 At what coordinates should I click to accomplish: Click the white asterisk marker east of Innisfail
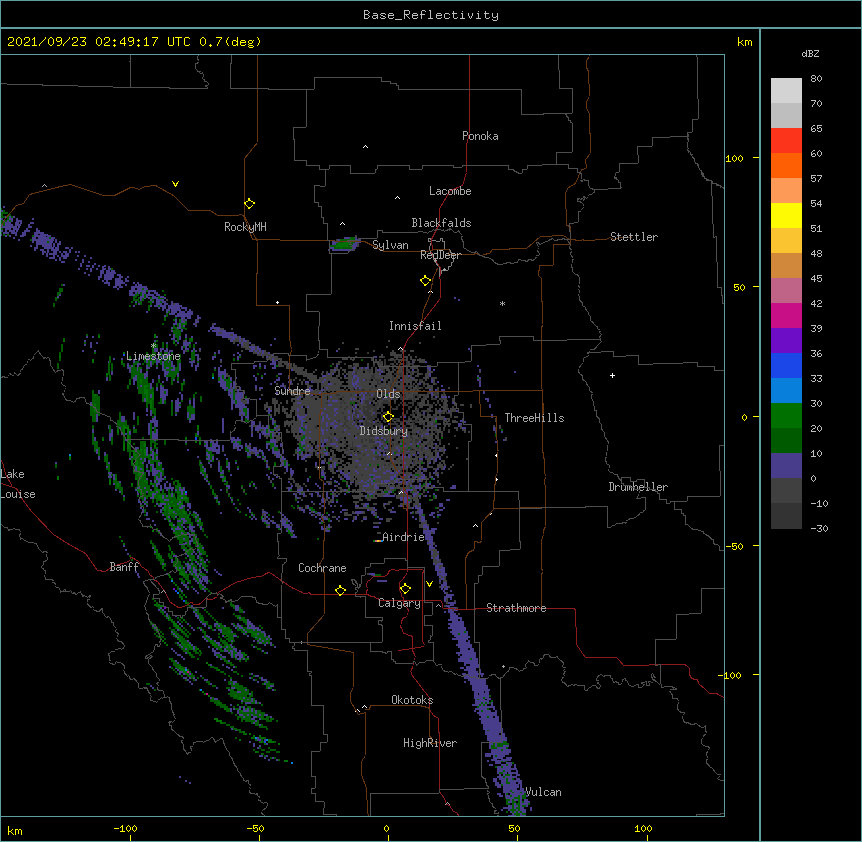[502, 303]
